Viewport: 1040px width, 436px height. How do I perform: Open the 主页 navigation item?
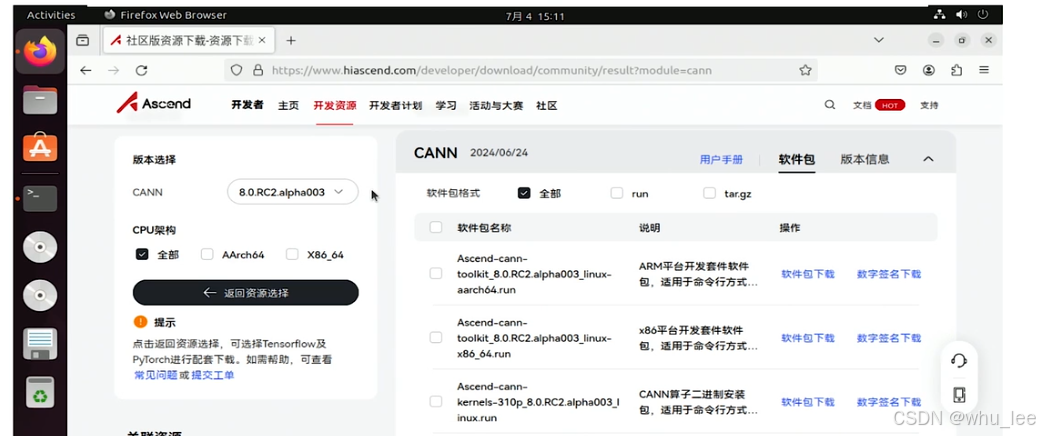289,106
